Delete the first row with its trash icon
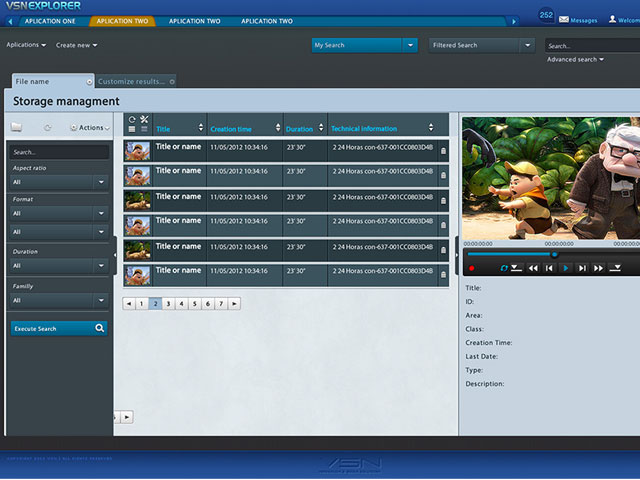This screenshot has height=480, width=640. [443, 151]
